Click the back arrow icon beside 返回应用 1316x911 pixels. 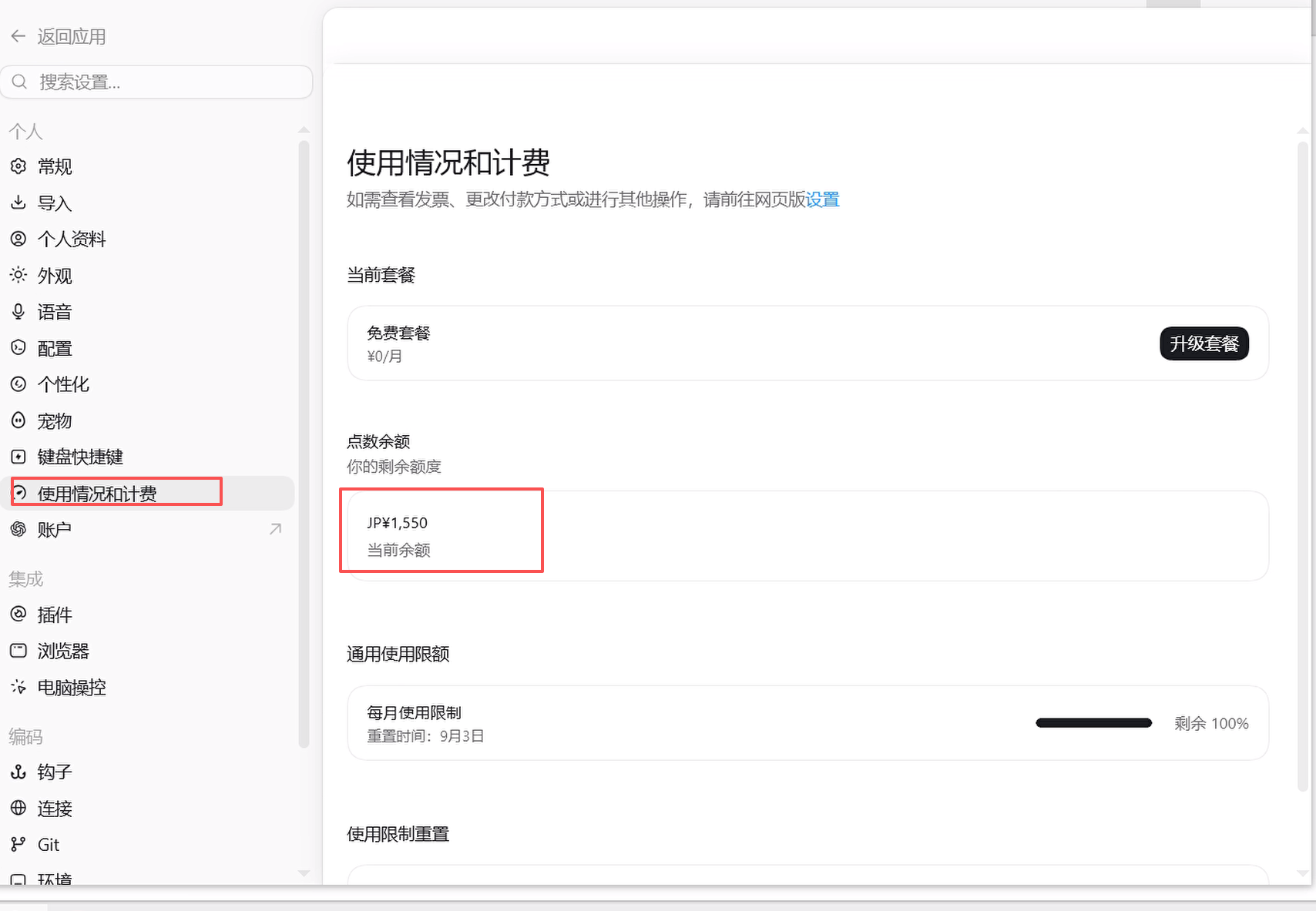pos(18,36)
